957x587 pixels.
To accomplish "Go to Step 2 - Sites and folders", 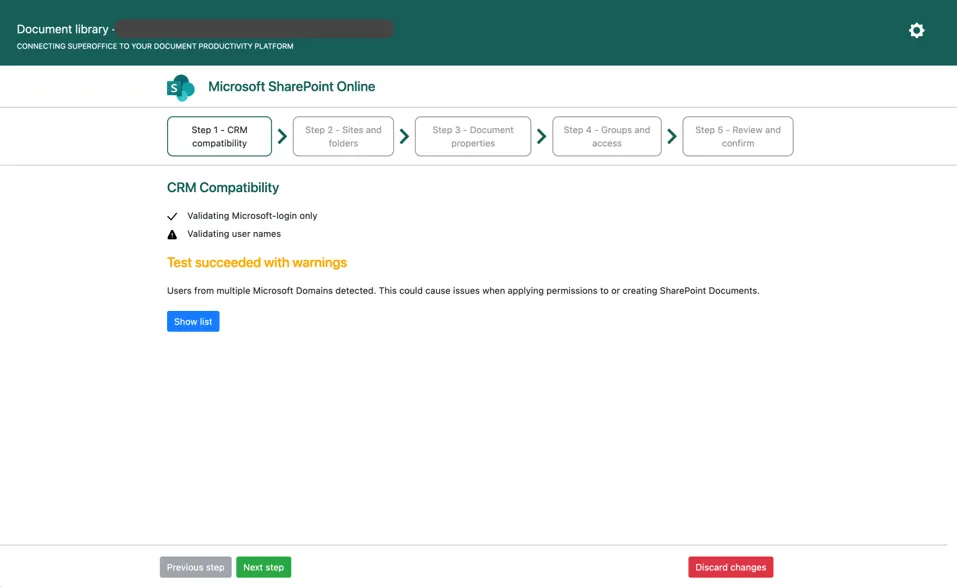I will pos(343,137).
